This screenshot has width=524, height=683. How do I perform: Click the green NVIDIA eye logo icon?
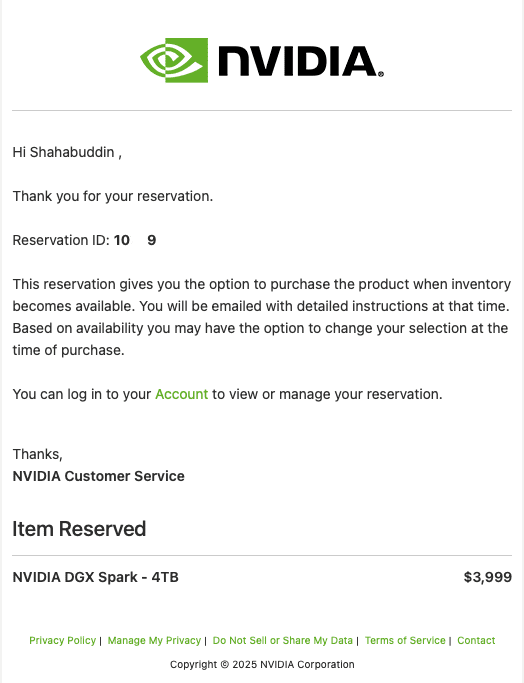point(174,60)
